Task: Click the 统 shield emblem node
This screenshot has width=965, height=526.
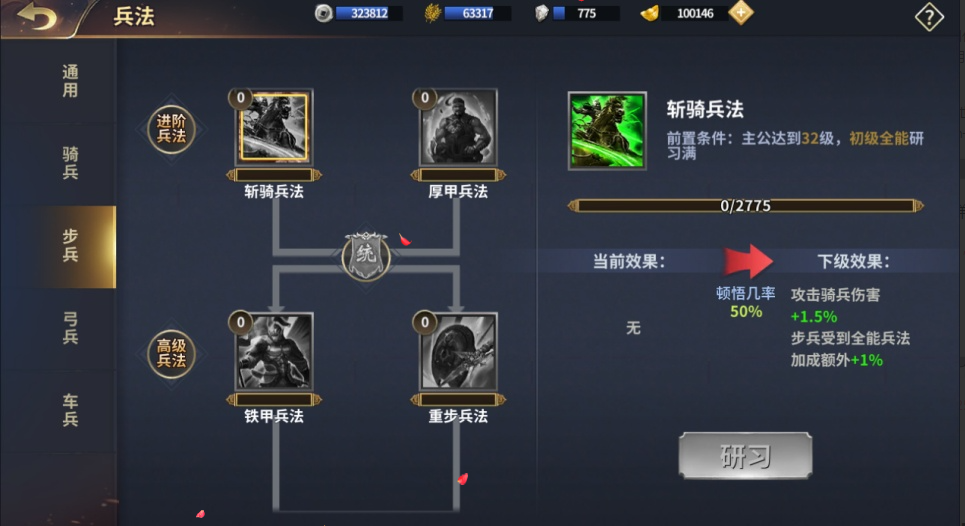Action: click(x=366, y=255)
